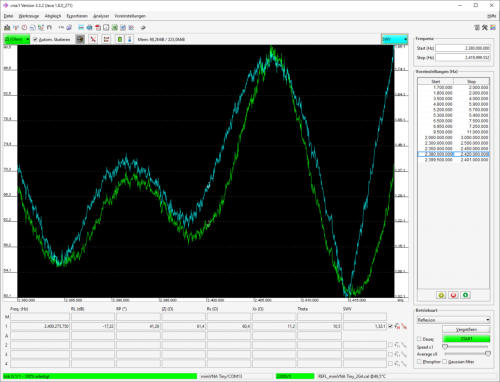Viewport: 500px width, 382px height.
Task: Expand the Reflexion mode dropdown
Action: [453, 320]
